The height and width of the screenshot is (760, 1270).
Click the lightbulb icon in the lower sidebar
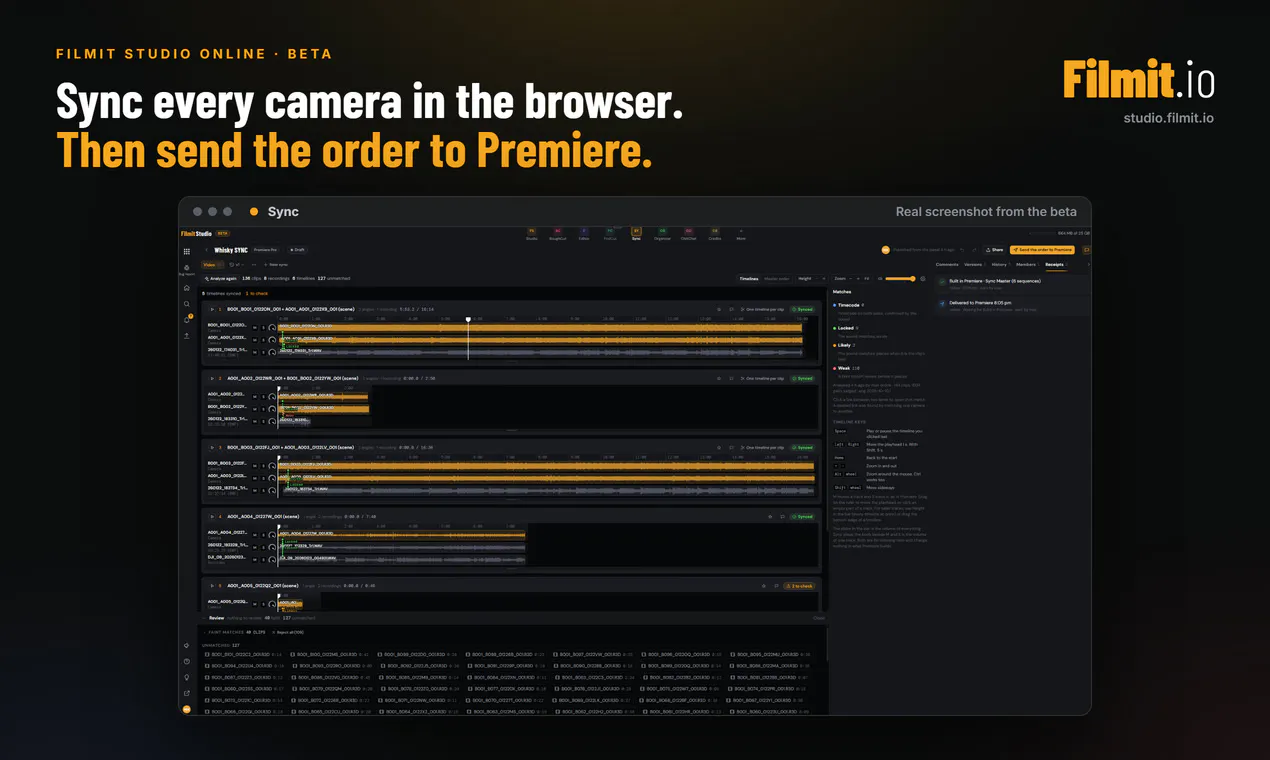(x=186, y=677)
